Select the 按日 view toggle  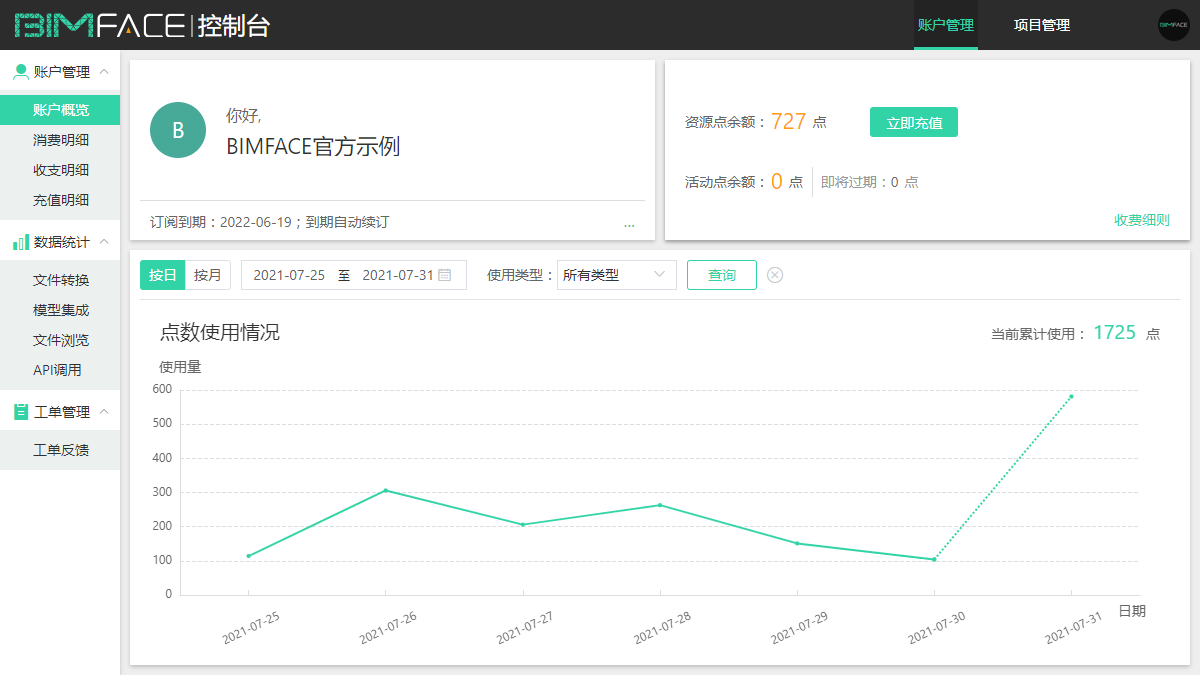(x=162, y=274)
